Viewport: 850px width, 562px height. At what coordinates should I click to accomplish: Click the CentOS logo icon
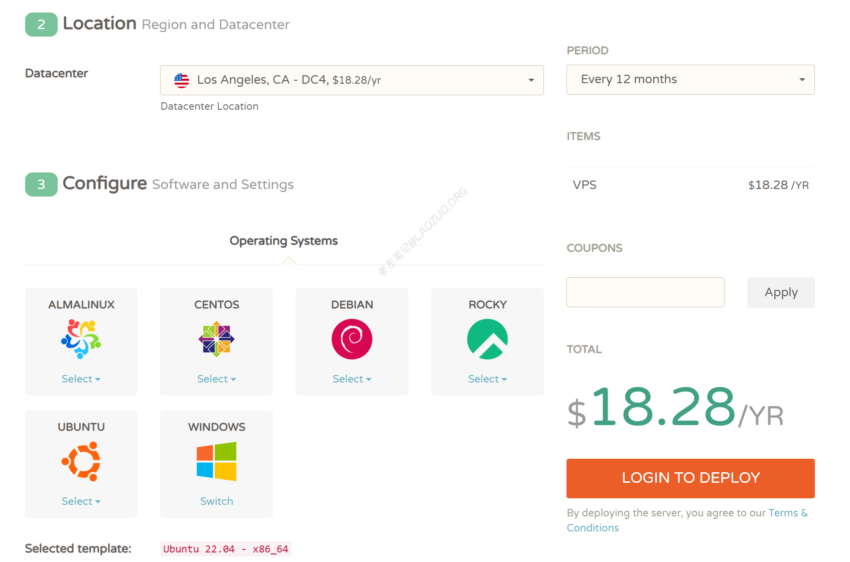[x=216, y=339]
